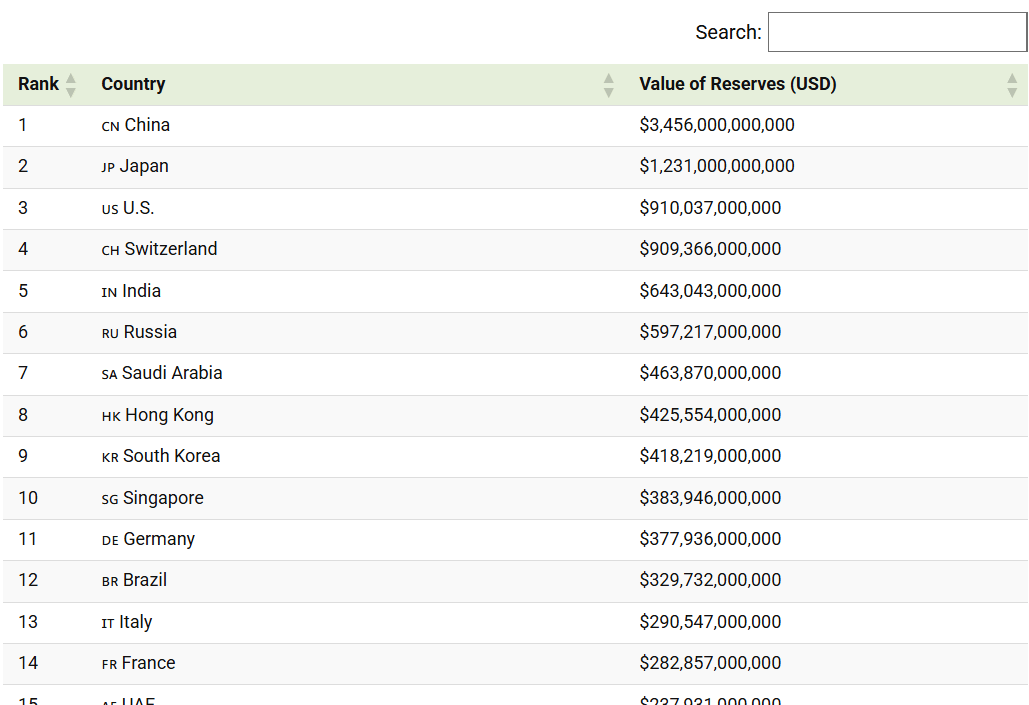Sort table by Rank column arrows

(71, 85)
